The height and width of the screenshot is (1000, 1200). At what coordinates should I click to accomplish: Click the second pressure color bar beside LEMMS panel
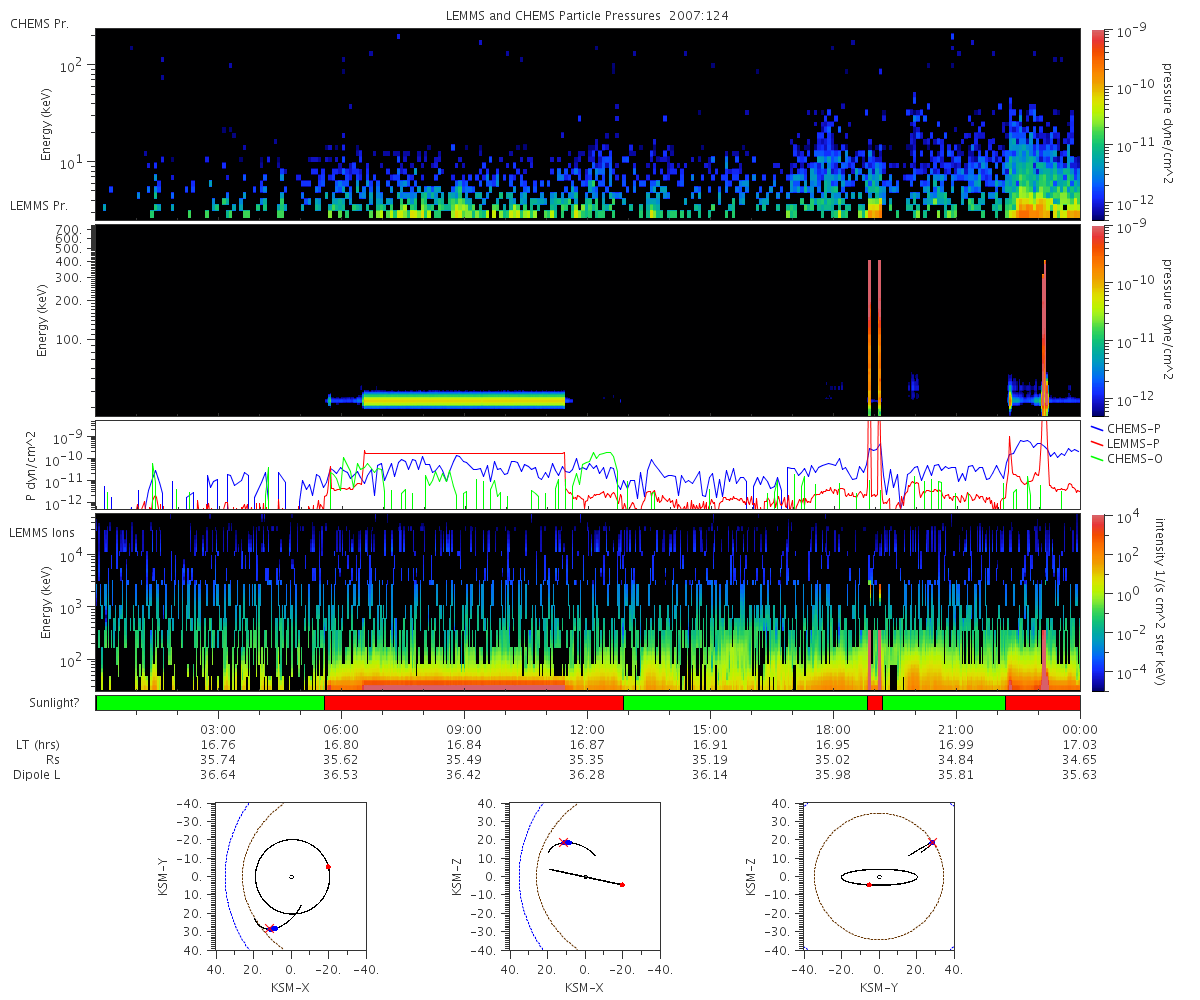pos(1097,320)
